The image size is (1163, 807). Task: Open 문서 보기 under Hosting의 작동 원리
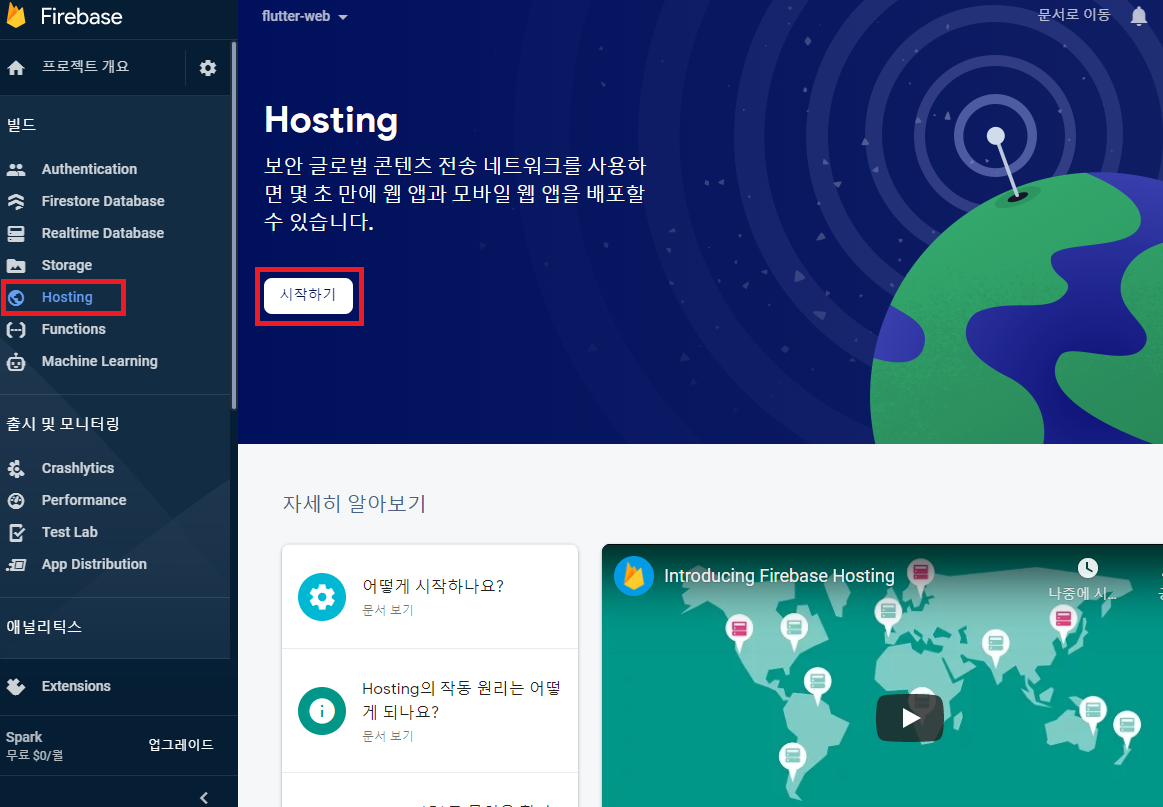(387, 736)
